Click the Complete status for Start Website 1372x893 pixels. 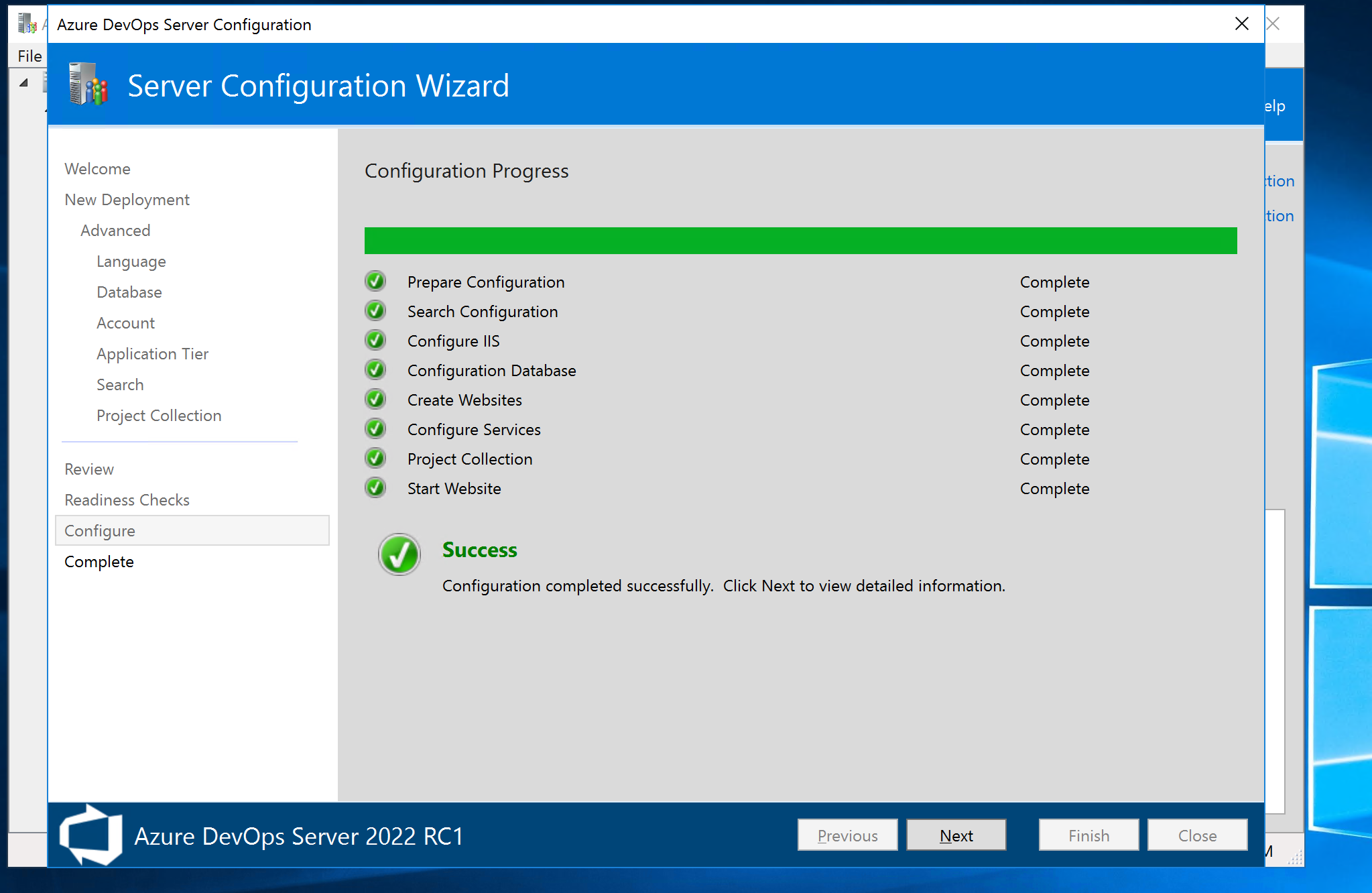(x=1054, y=489)
